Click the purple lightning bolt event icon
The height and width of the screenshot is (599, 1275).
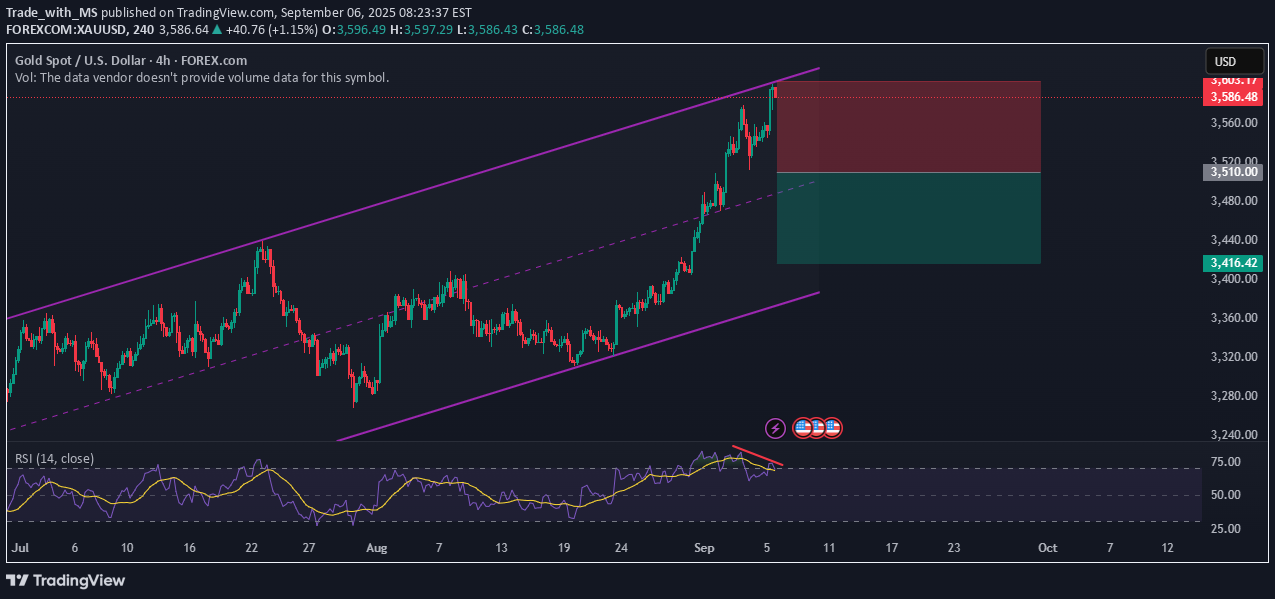775,428
